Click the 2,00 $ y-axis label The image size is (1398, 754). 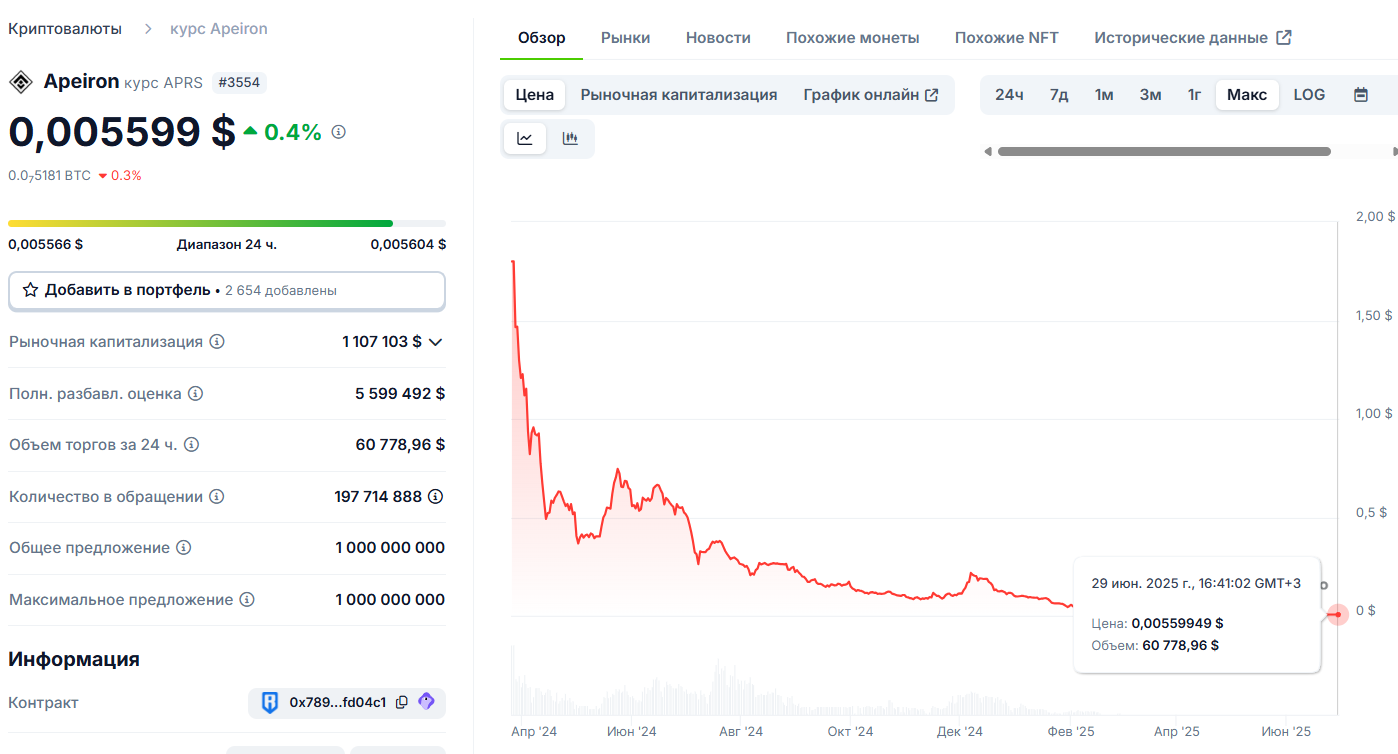(1375, 217)
